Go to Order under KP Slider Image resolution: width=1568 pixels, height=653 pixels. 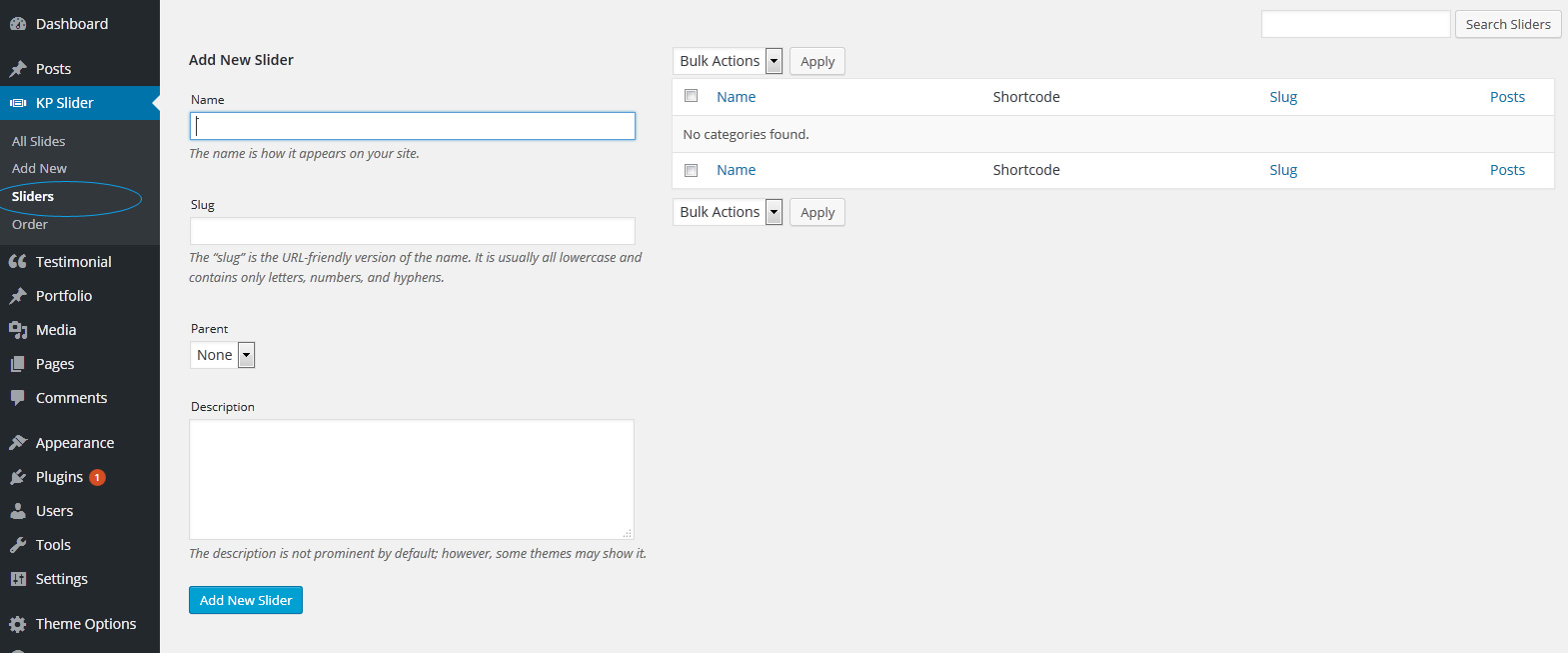30,224
